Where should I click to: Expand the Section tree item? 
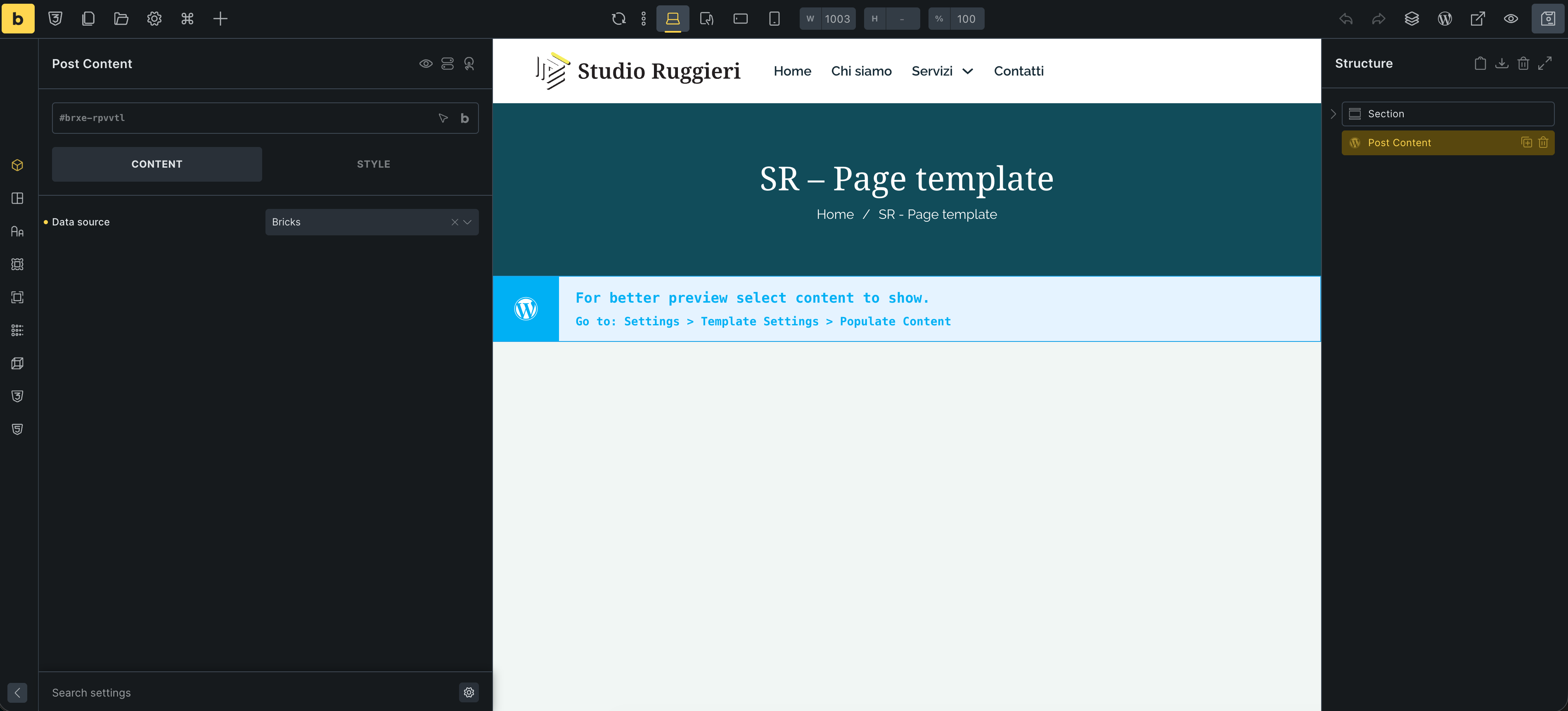tap(1333, 114)
